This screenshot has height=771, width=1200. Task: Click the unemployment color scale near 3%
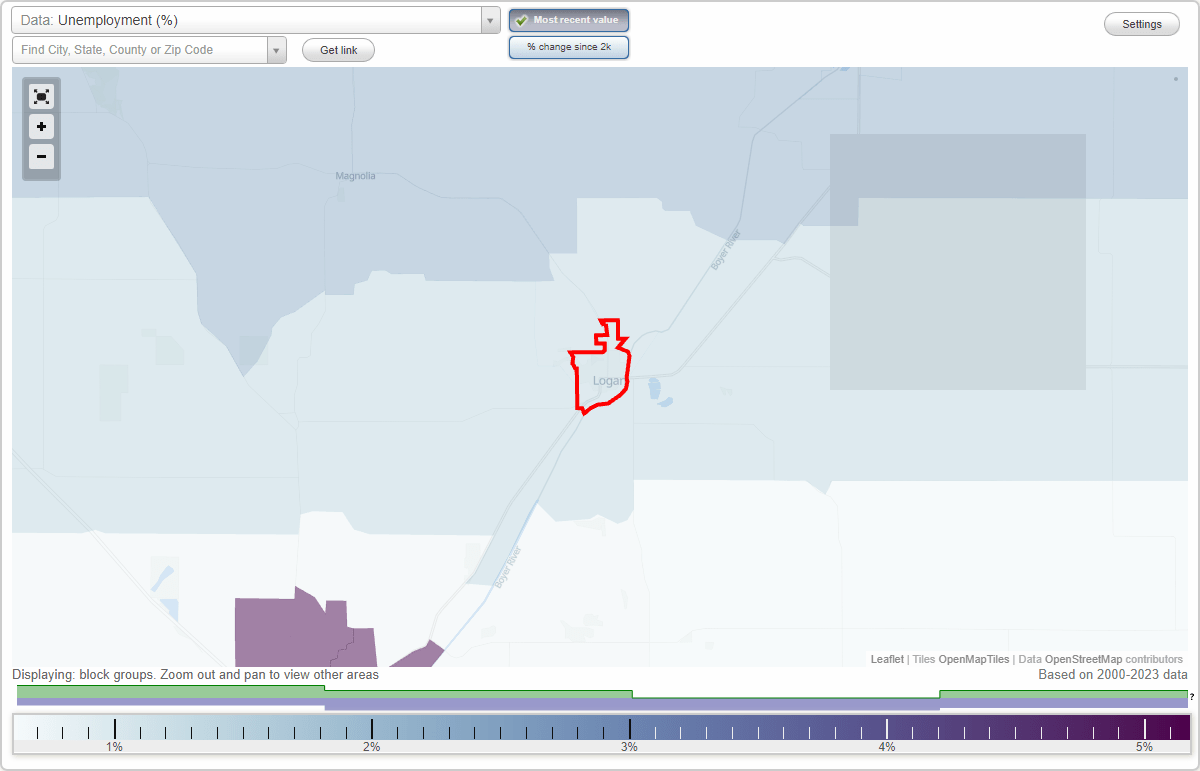point(630,728)
